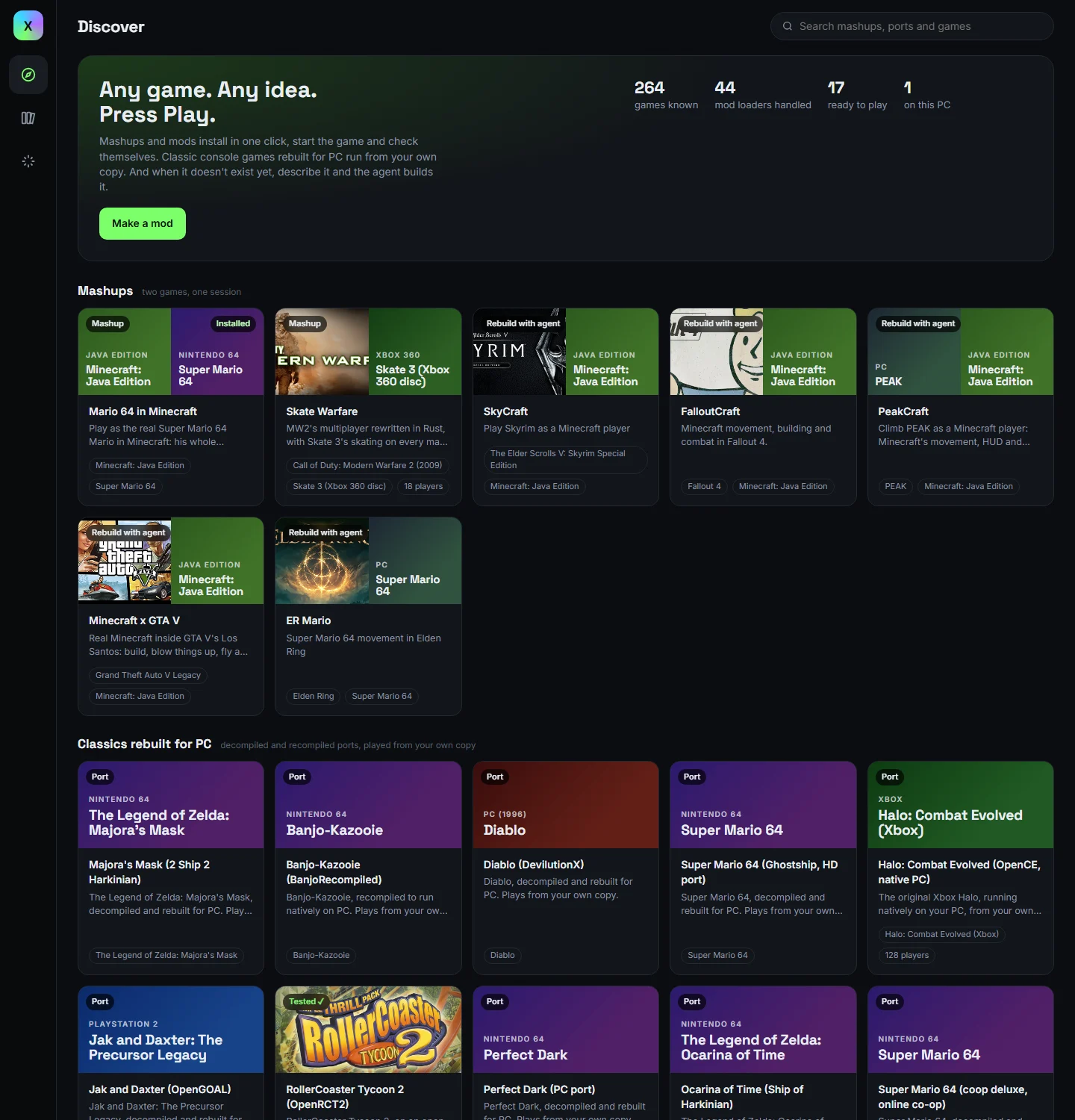The width and height of the screenshot is (1075, 1120).
Task: Select the FalloutCraft card title
Action: [x=710, y=411]
